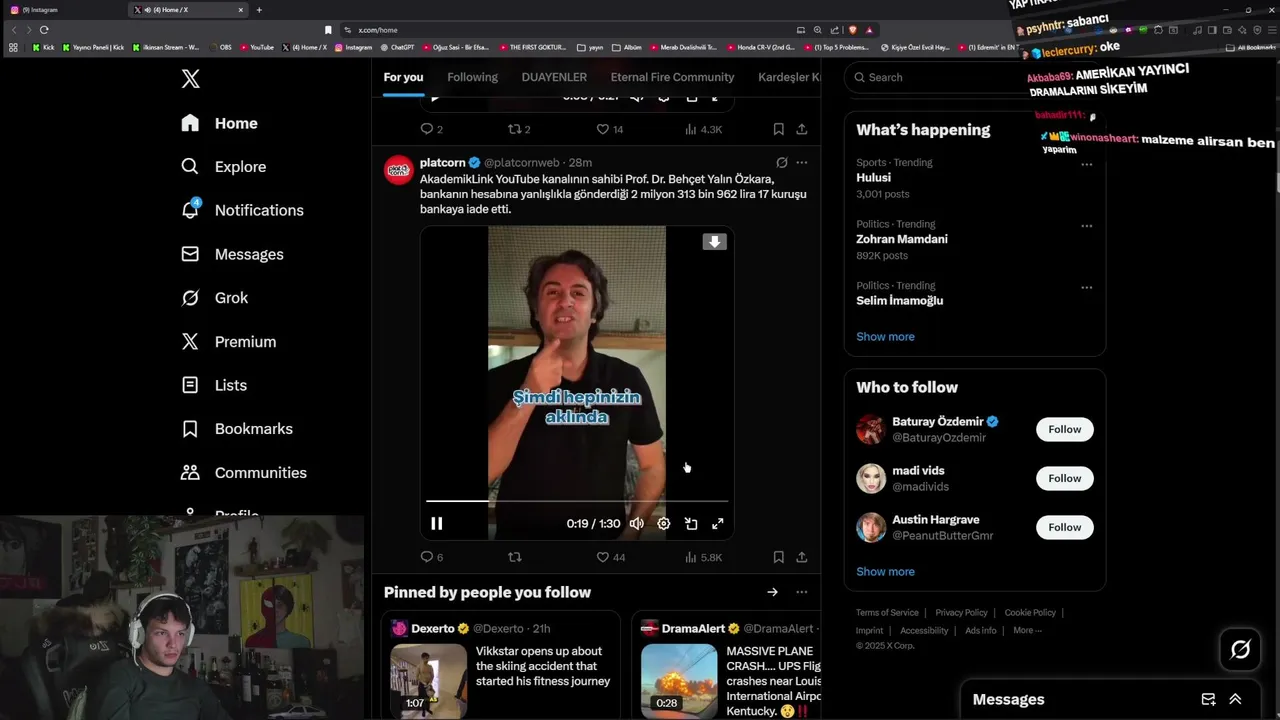Seek on the video progress bar
This screenshot has width=1280, height=720.
577,500
